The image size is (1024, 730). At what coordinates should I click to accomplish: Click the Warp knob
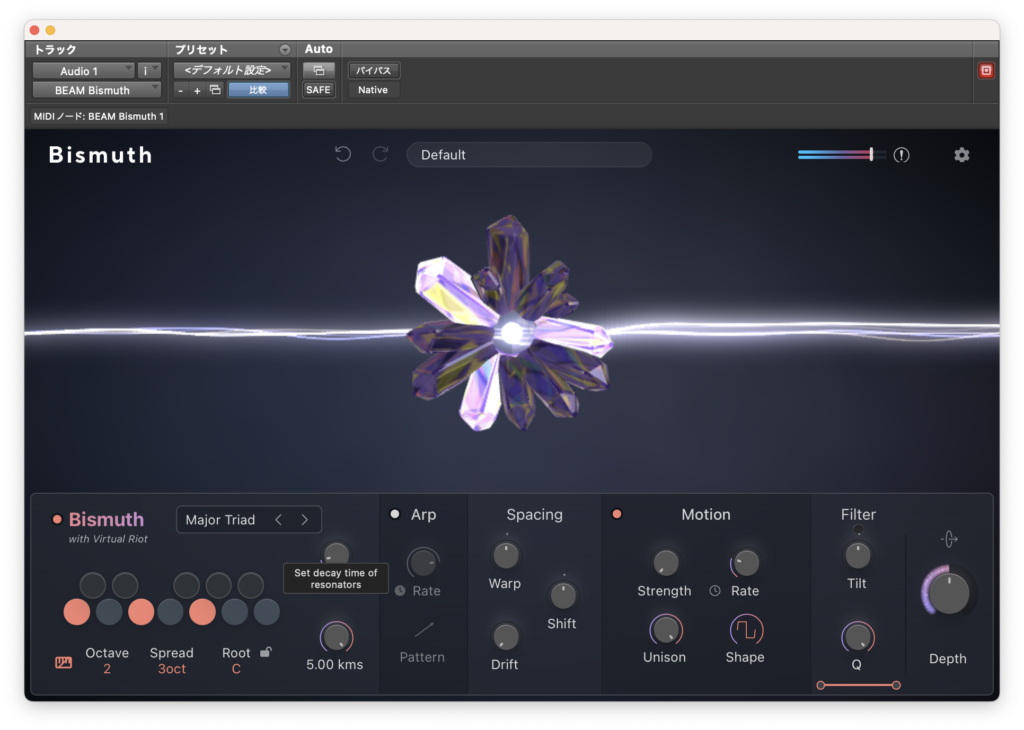point(505,556)
